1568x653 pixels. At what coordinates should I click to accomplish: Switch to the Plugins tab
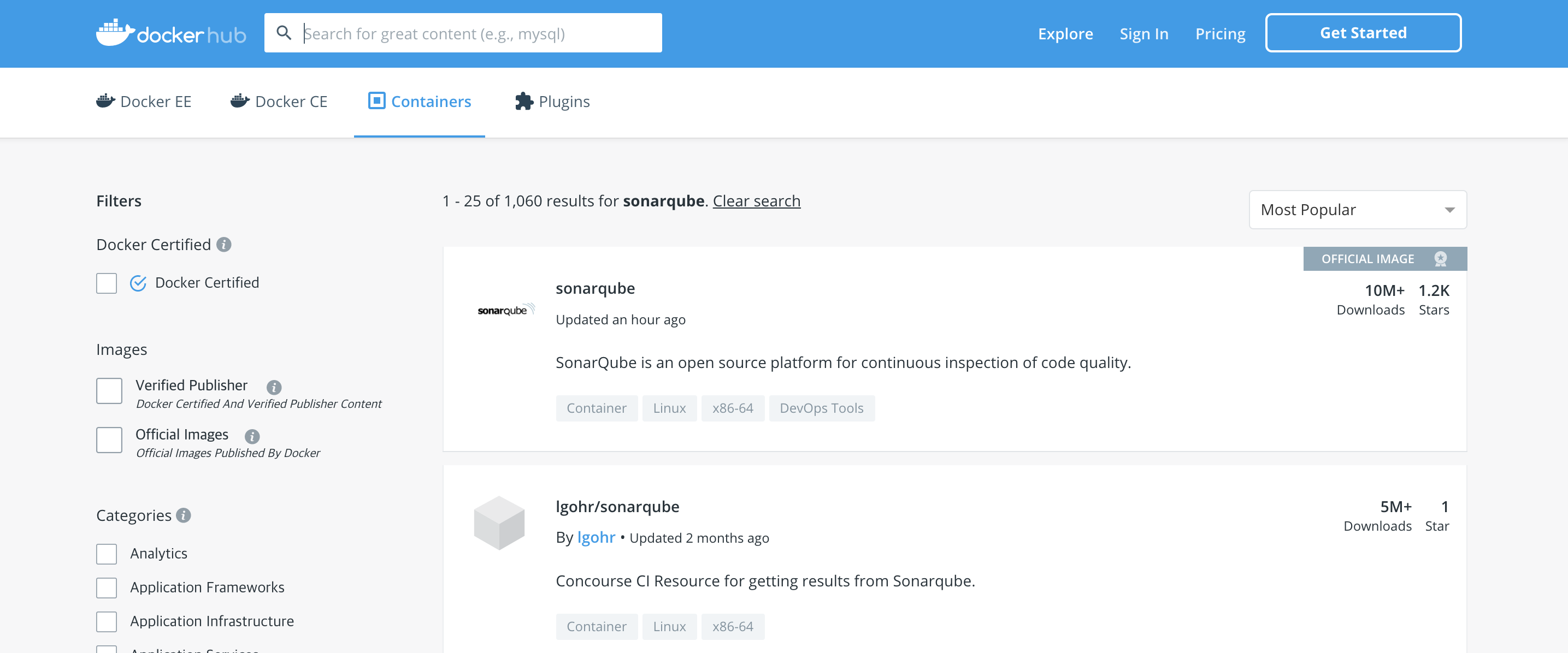tap(552, 102)
